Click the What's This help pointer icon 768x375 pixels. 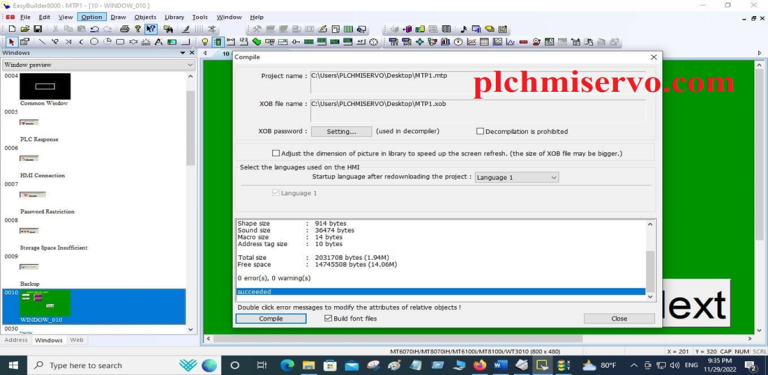[151, 29]
